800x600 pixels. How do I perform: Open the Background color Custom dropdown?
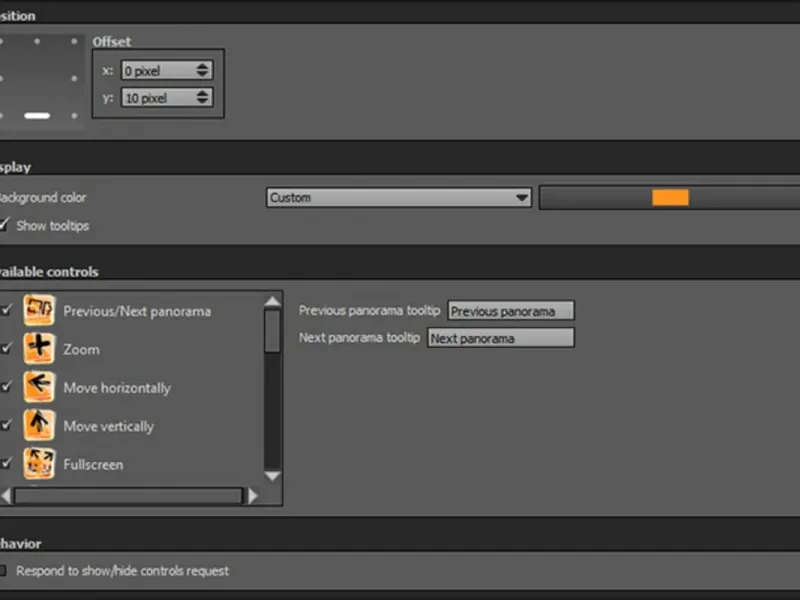398,197
